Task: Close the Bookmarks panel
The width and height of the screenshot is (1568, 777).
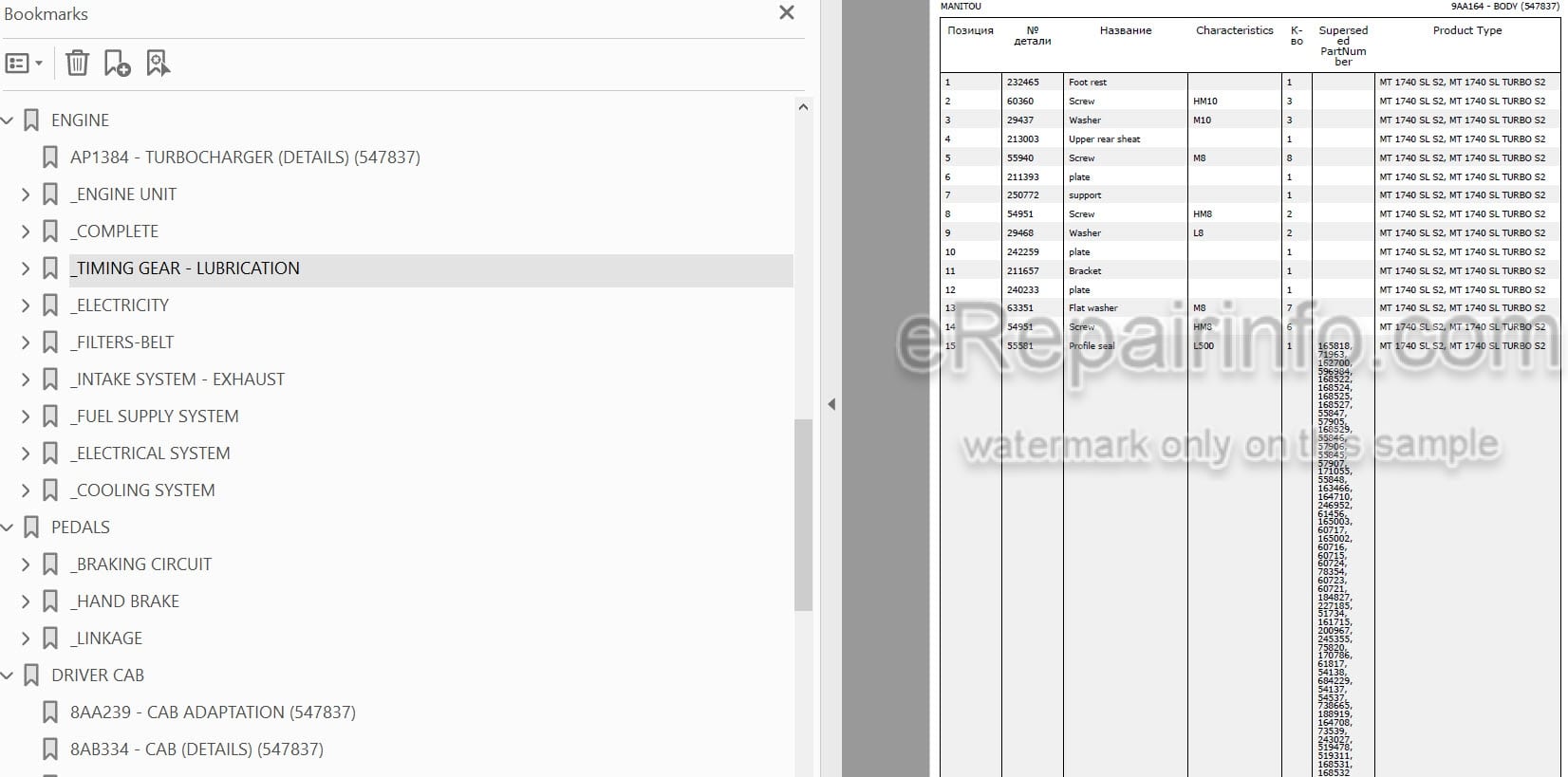Action: coord(786,13)
